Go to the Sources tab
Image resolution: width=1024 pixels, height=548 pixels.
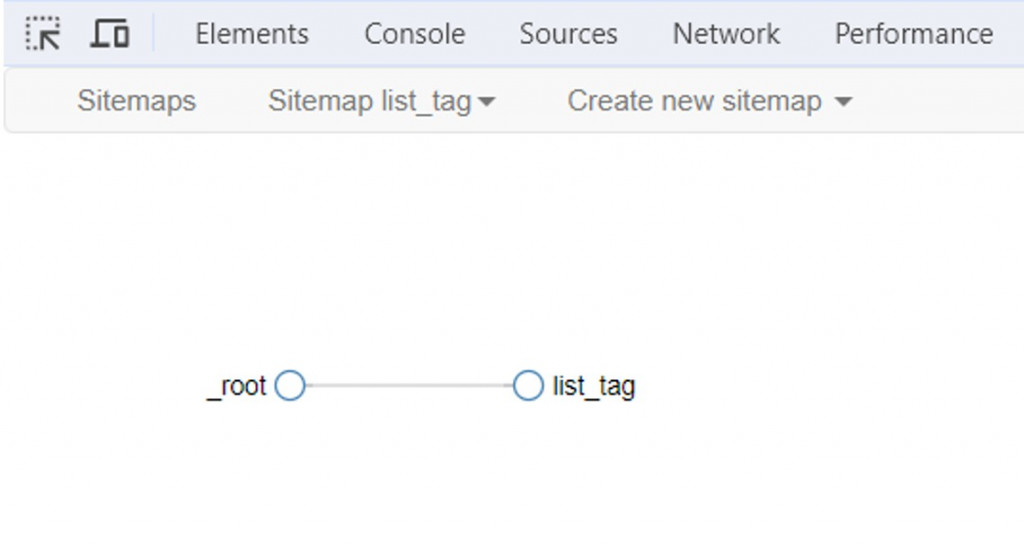[568, 33]
